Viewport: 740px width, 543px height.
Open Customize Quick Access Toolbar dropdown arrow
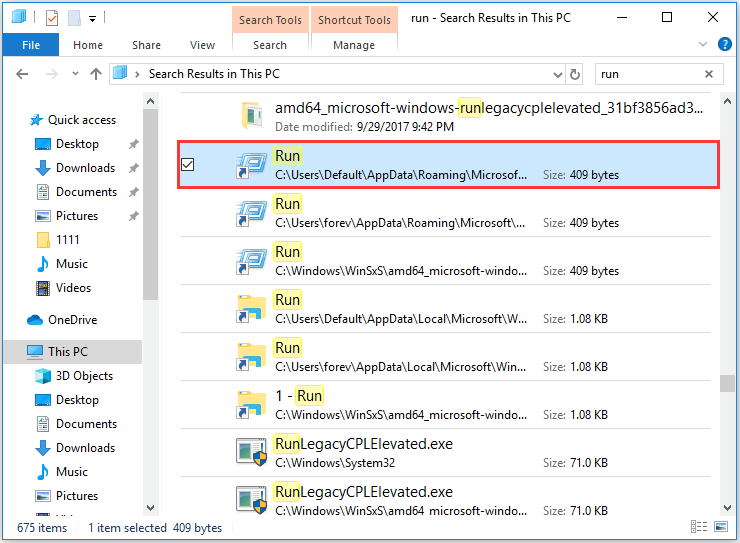pyautogui.click(x=92, y=19)
